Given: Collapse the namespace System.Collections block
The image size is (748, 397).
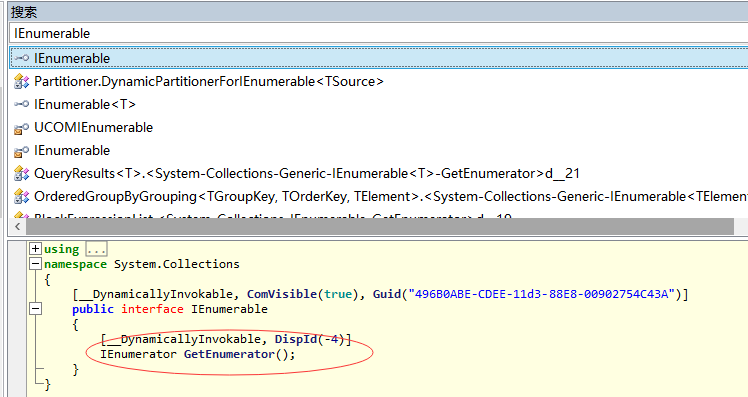Looking at the screenshot, I should click(35, 264).
